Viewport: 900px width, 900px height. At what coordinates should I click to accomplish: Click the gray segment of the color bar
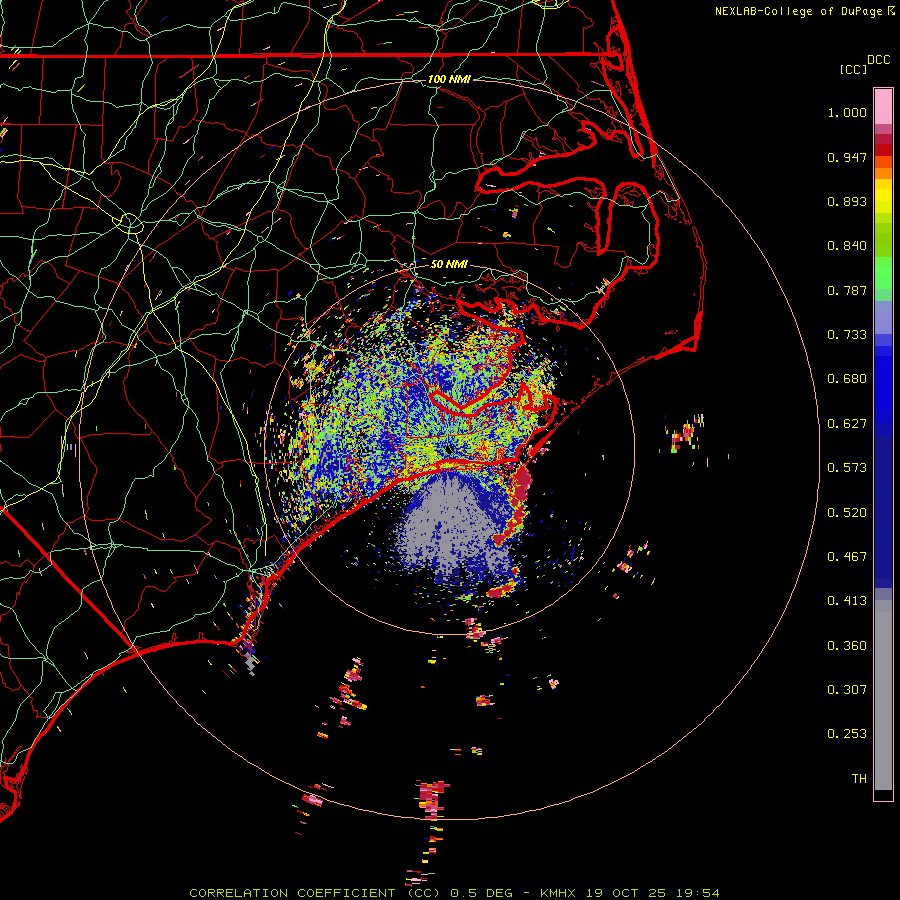point(883,695)
